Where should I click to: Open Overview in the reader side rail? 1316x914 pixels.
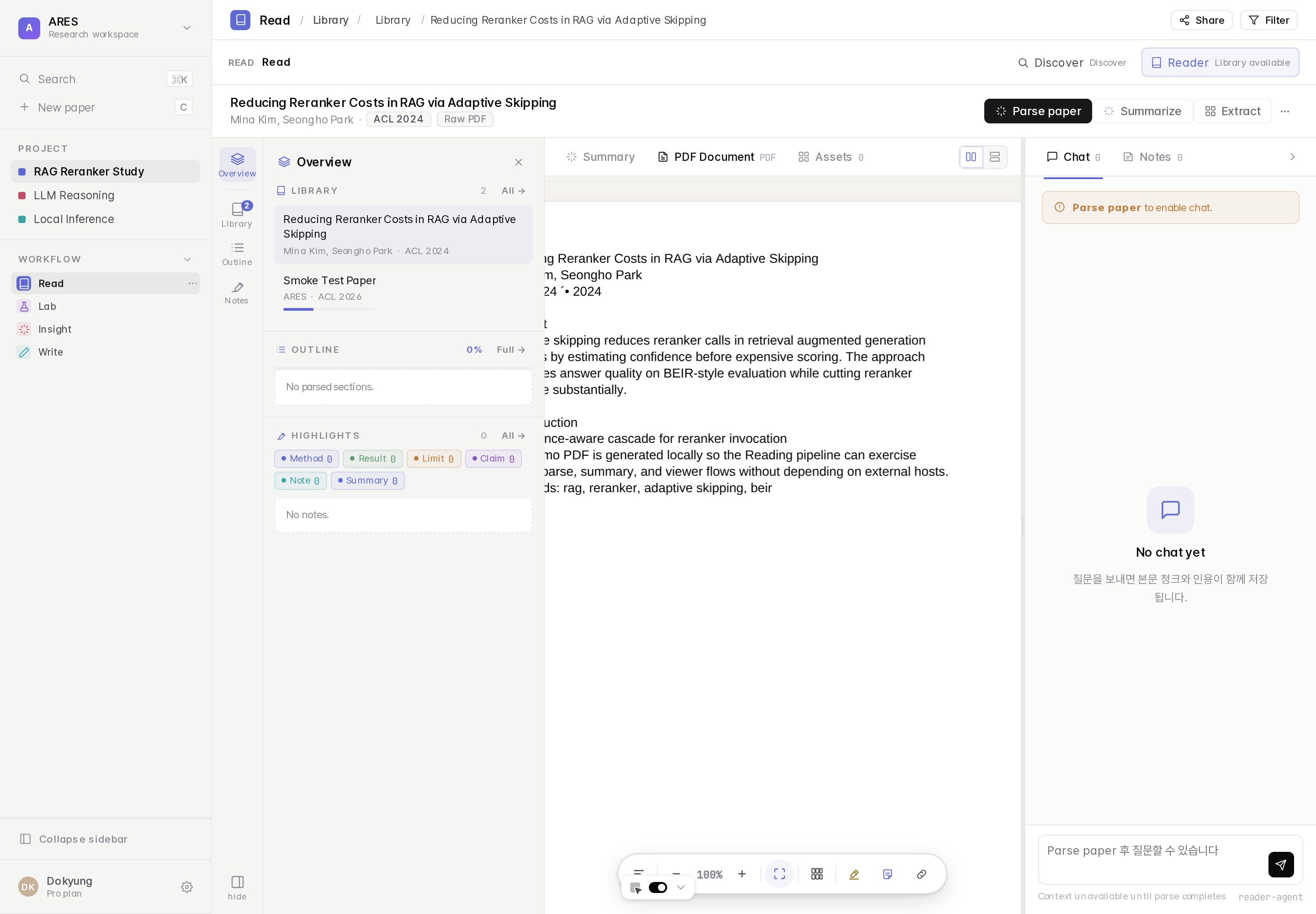coord(237,165)
